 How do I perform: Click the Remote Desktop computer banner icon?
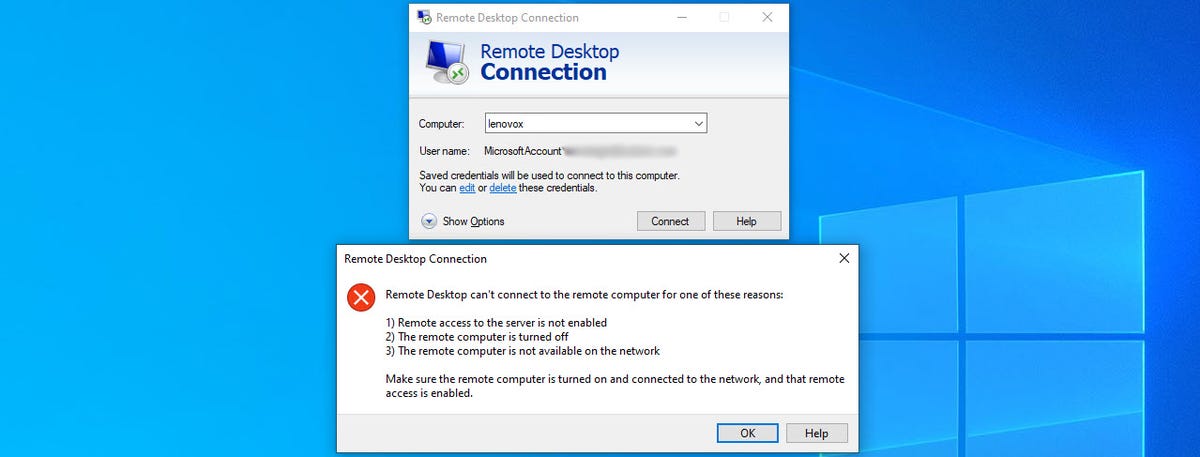point(446,62)
